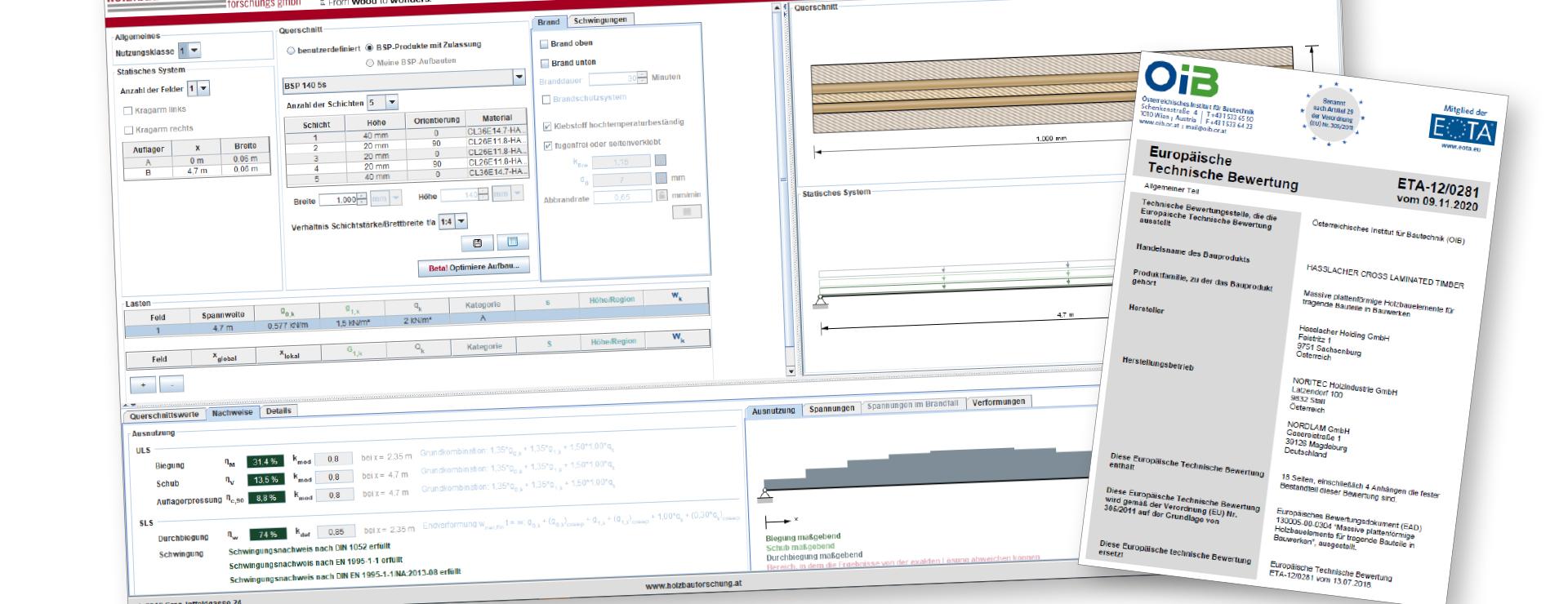Click the grey button below Abbrandrate mm/min
This screenshot has width=1568, height=604.
point(687,211)
